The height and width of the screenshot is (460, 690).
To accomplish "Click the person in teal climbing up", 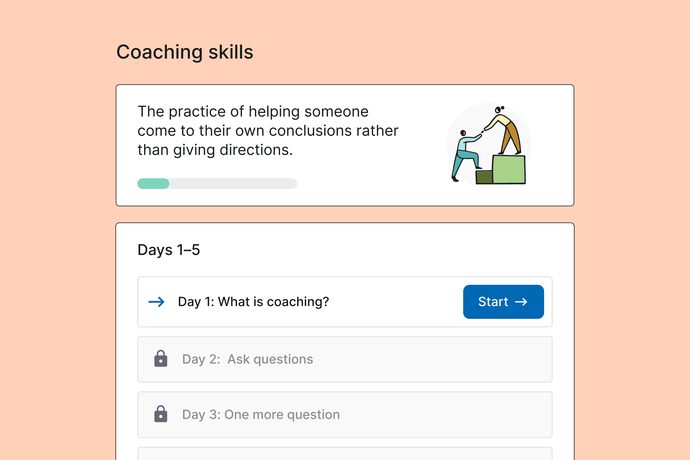I will click(x=466, y=155).
